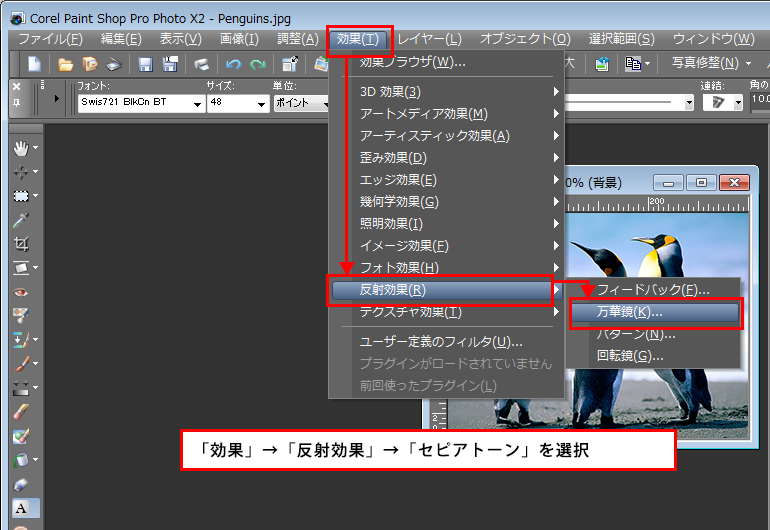Open the 調整(A) menu
The height and width of the screenshot is (530, 770).
298,39
